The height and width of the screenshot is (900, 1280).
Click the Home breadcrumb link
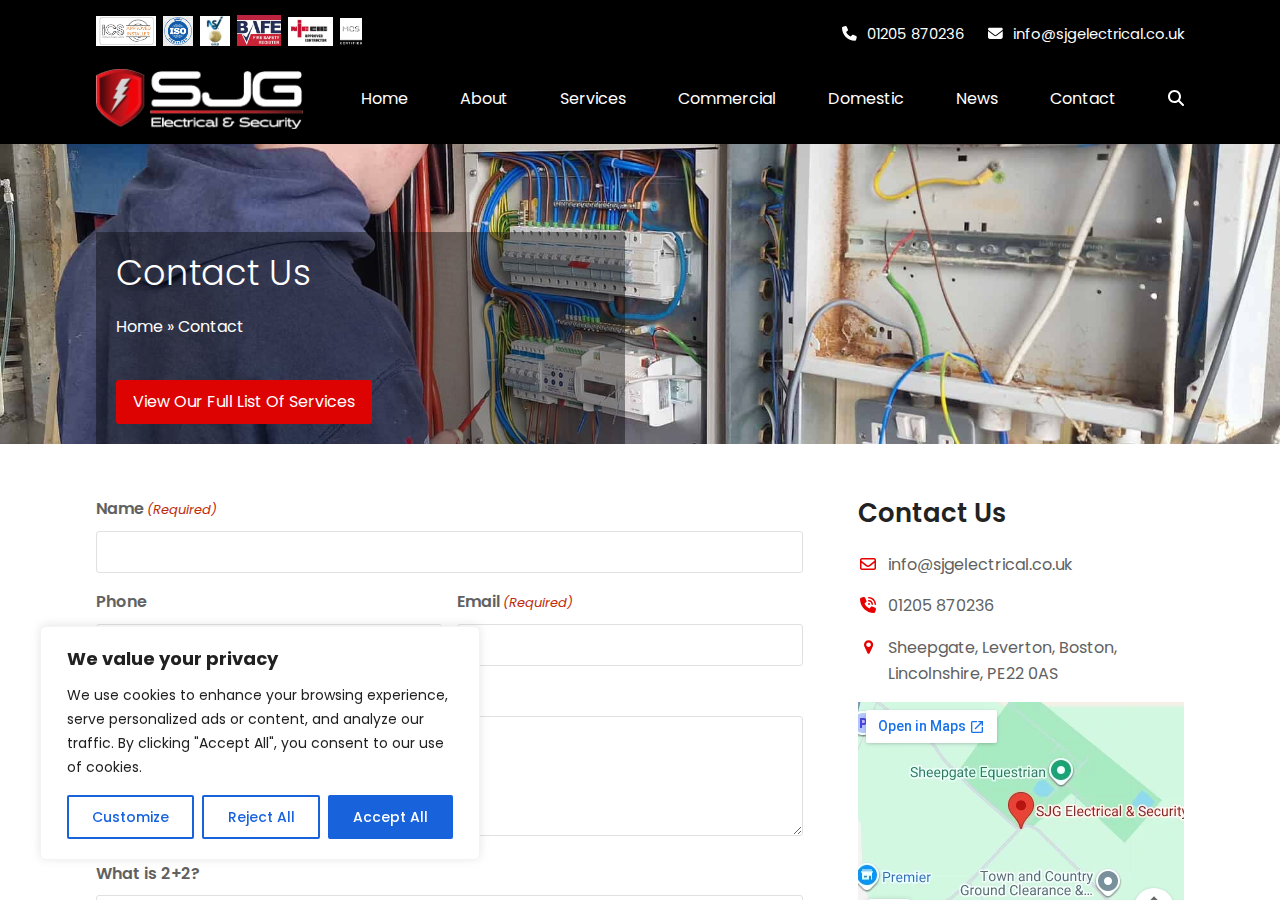click(x=139, y=326)
